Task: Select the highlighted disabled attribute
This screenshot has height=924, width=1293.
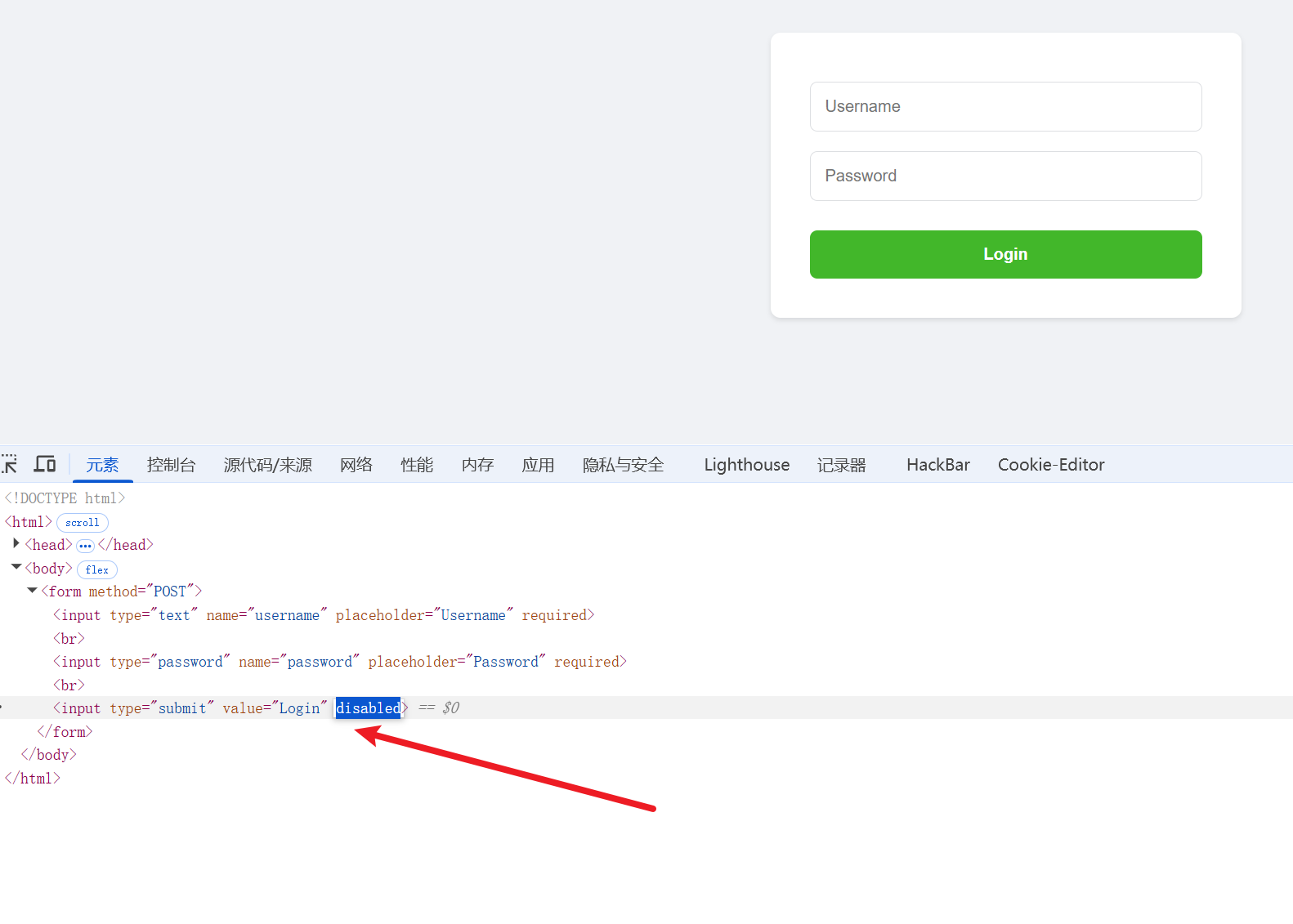Action: coord(368,708)
